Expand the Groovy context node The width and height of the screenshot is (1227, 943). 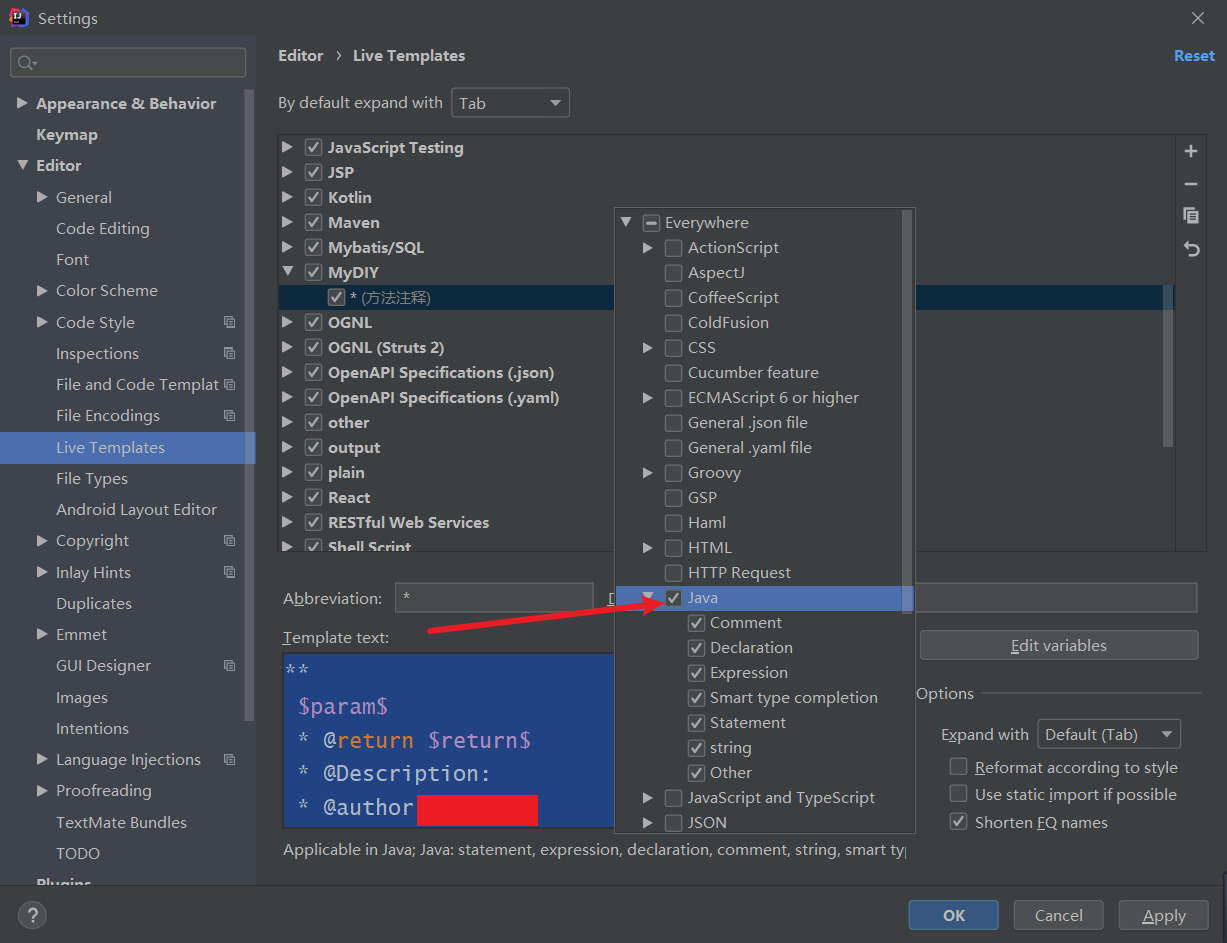[x=648, y=472]
